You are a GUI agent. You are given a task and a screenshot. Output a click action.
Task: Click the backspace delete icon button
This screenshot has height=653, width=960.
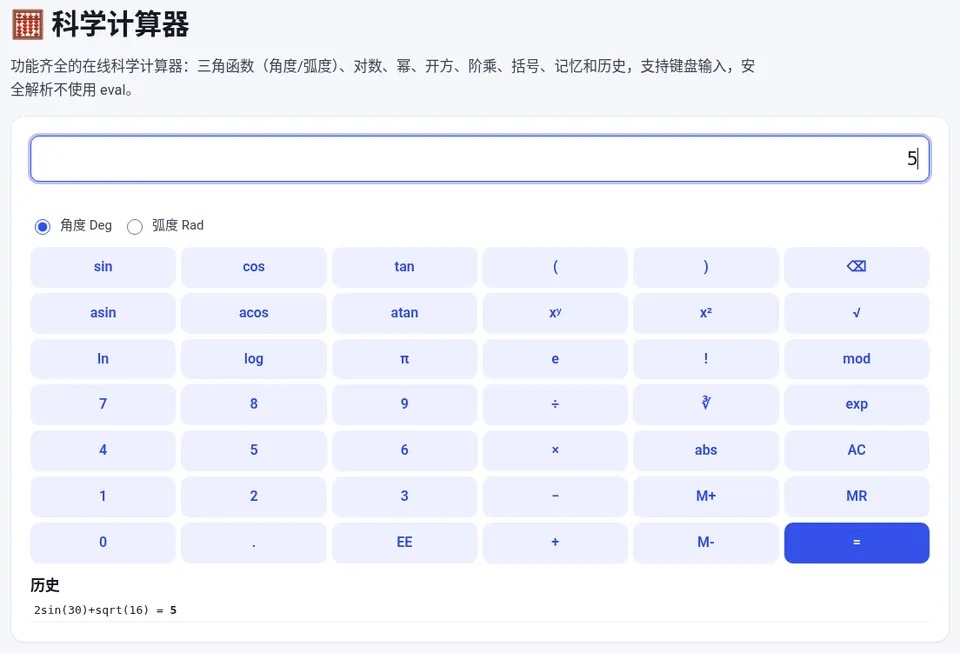tap(856, 267)
